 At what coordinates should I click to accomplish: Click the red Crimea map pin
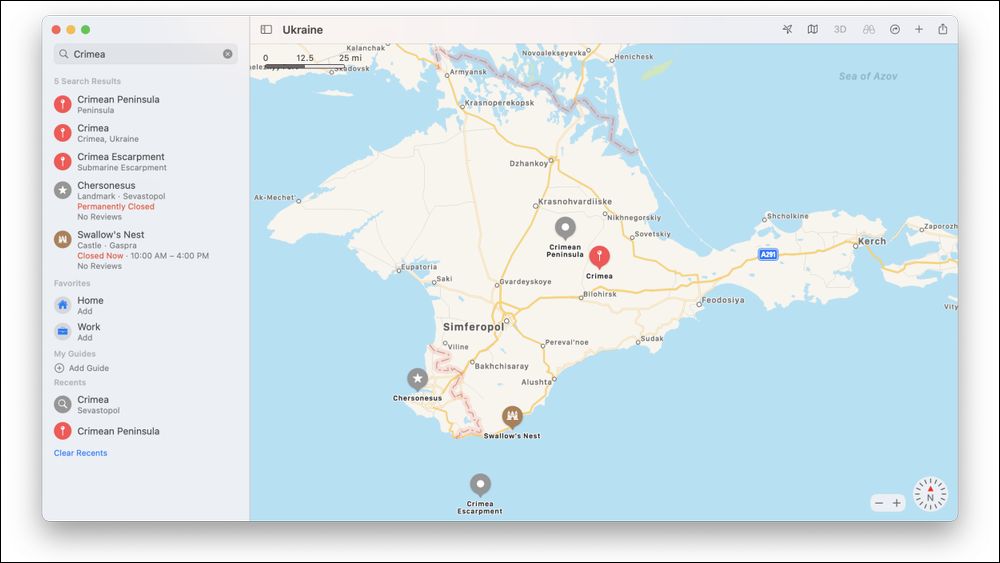pos(599,257)
